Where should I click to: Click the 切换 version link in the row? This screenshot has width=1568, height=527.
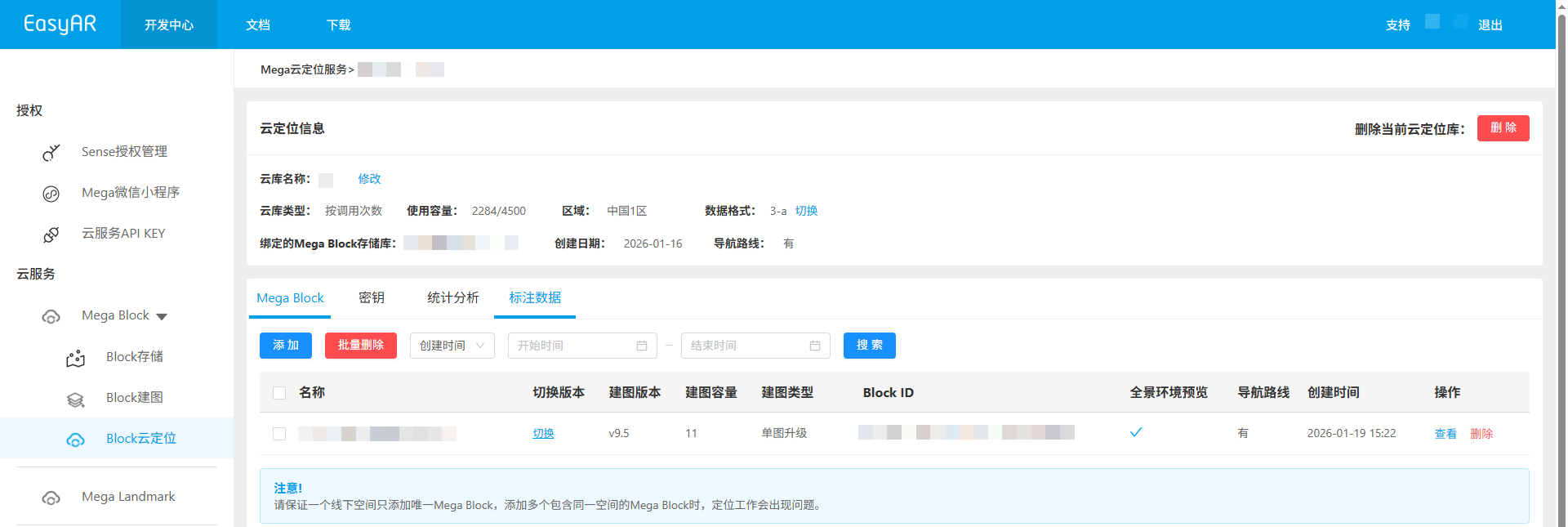(544, 434)
